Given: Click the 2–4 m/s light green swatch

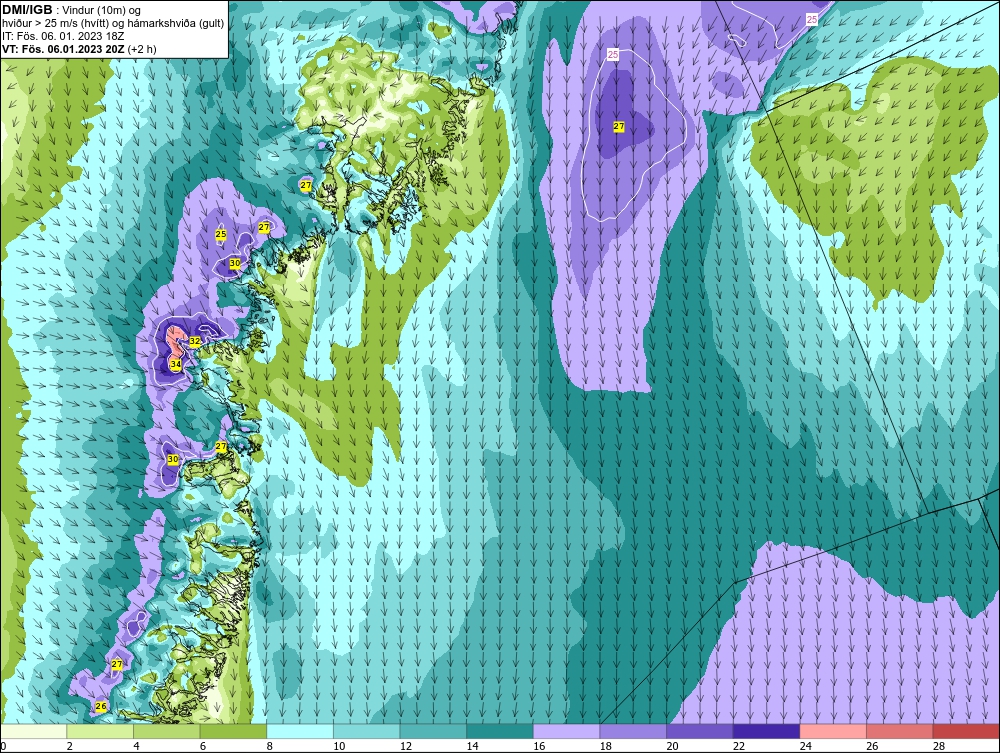Looking at the screenshot, I should [100, 731].
